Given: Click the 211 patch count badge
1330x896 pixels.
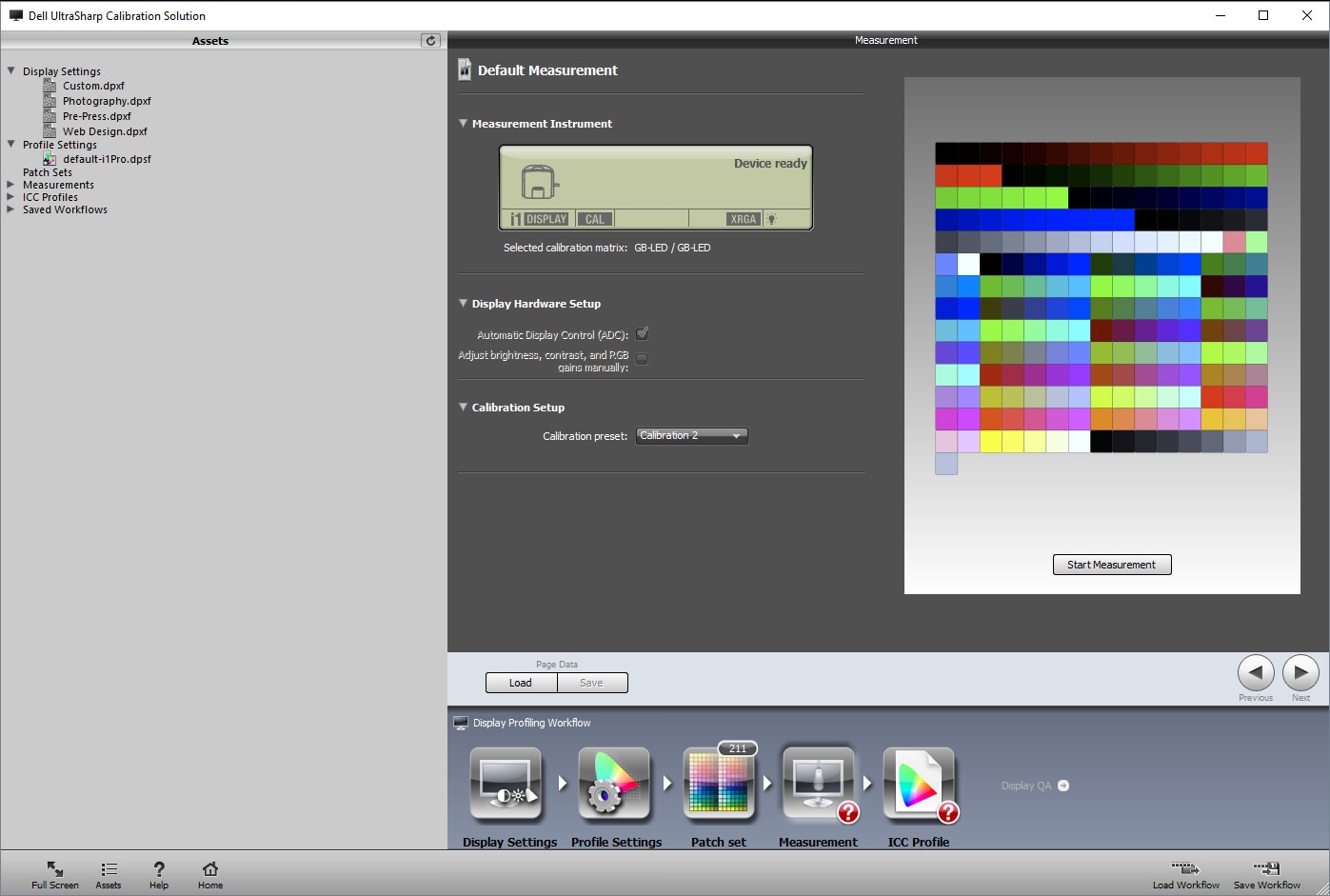Looking at the screenshot, I should point(738,748).
